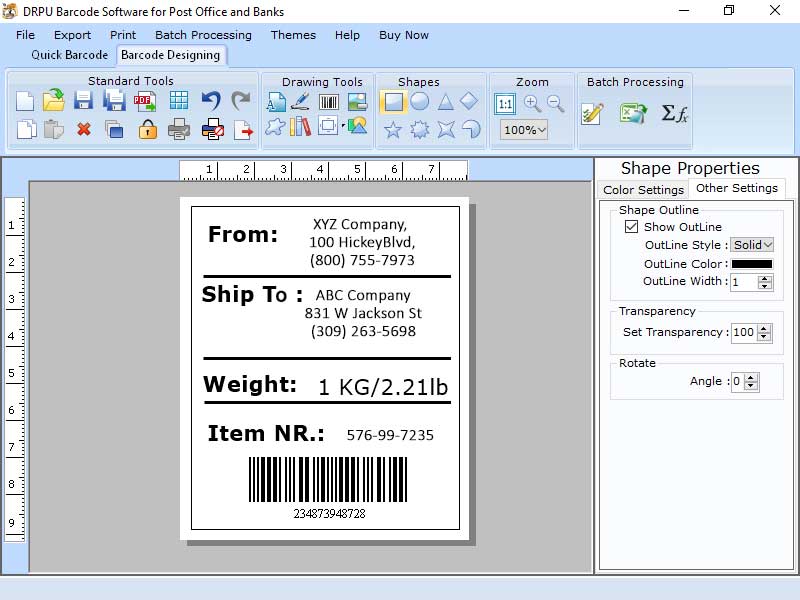
Task: Select the Triangle shape
Action: pos(445,102)
